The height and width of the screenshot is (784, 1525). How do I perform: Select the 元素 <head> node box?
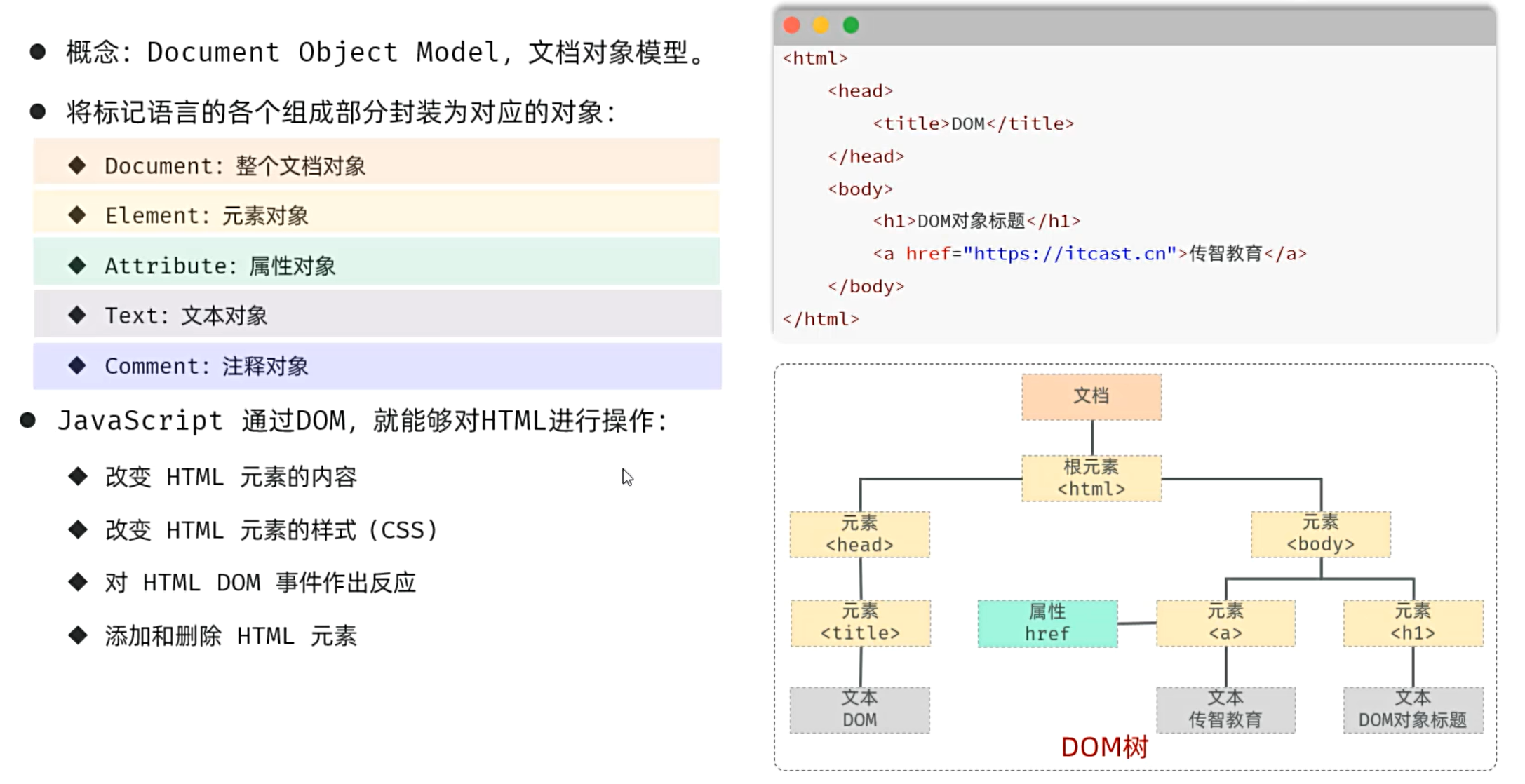pos(859,534)
